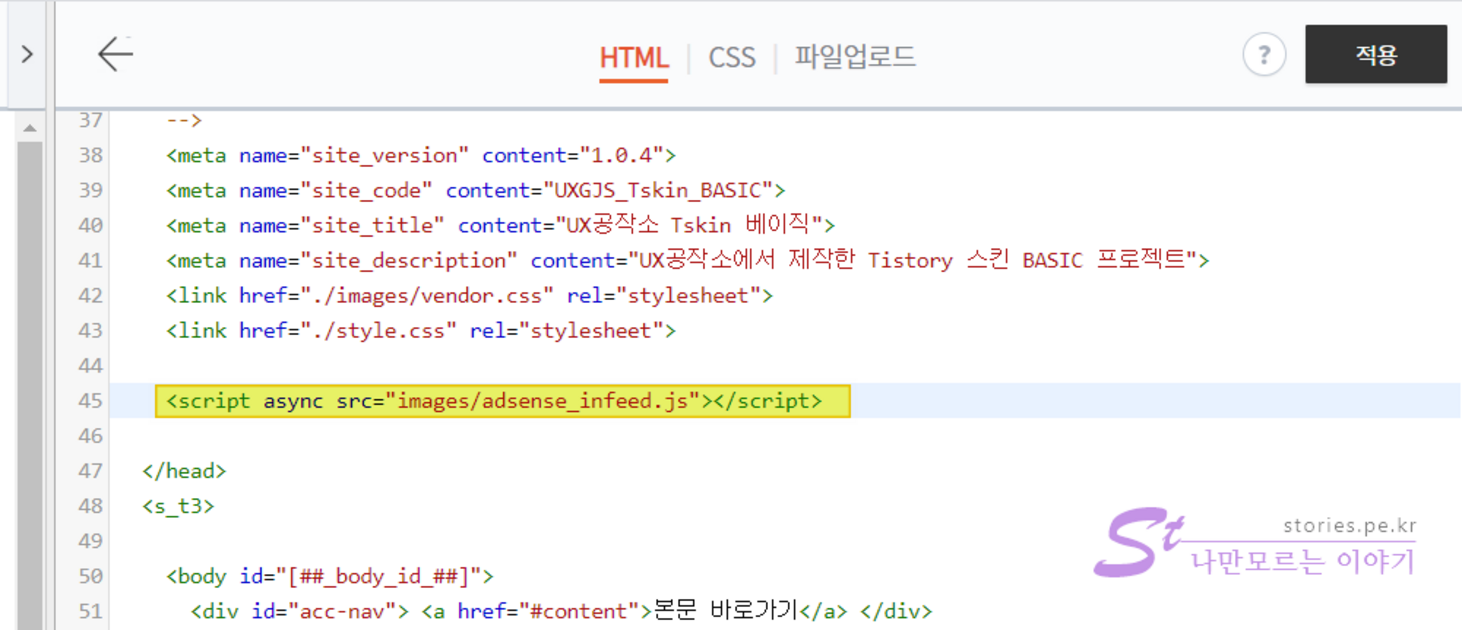Click line number 45 in gutter
The height and width of the screenshot is (630, 1462).
(x=90, y=401)
